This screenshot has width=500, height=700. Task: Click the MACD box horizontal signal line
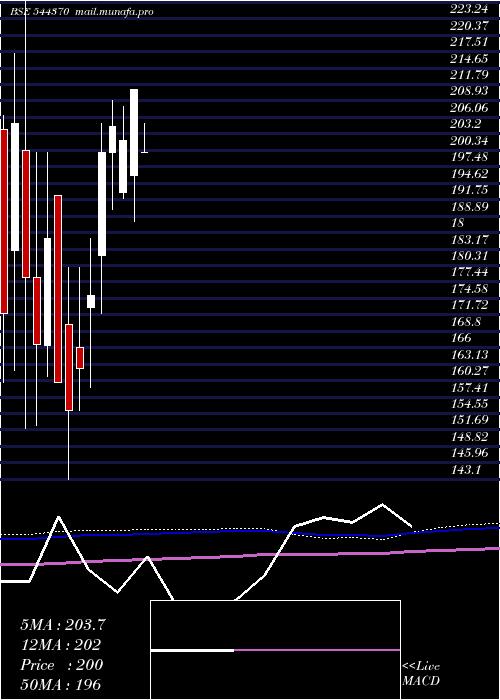pos(275,650)
